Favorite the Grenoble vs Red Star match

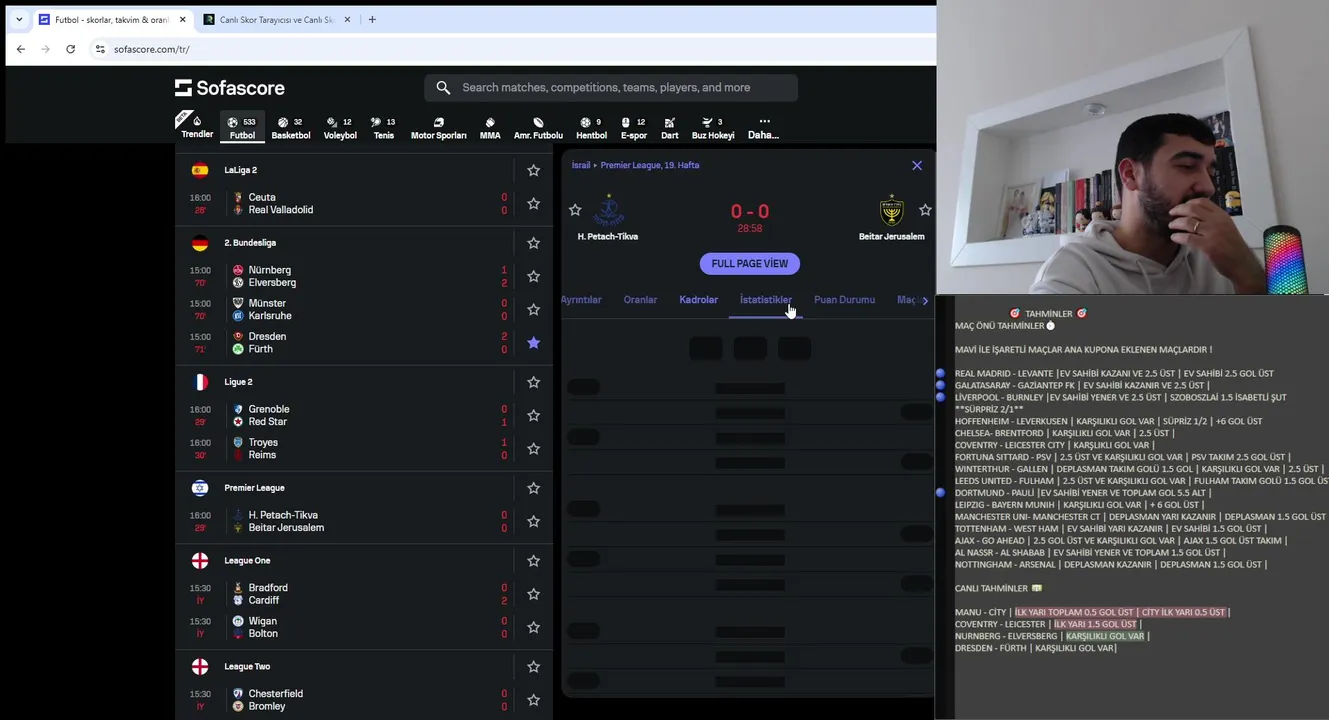(533, 415)
